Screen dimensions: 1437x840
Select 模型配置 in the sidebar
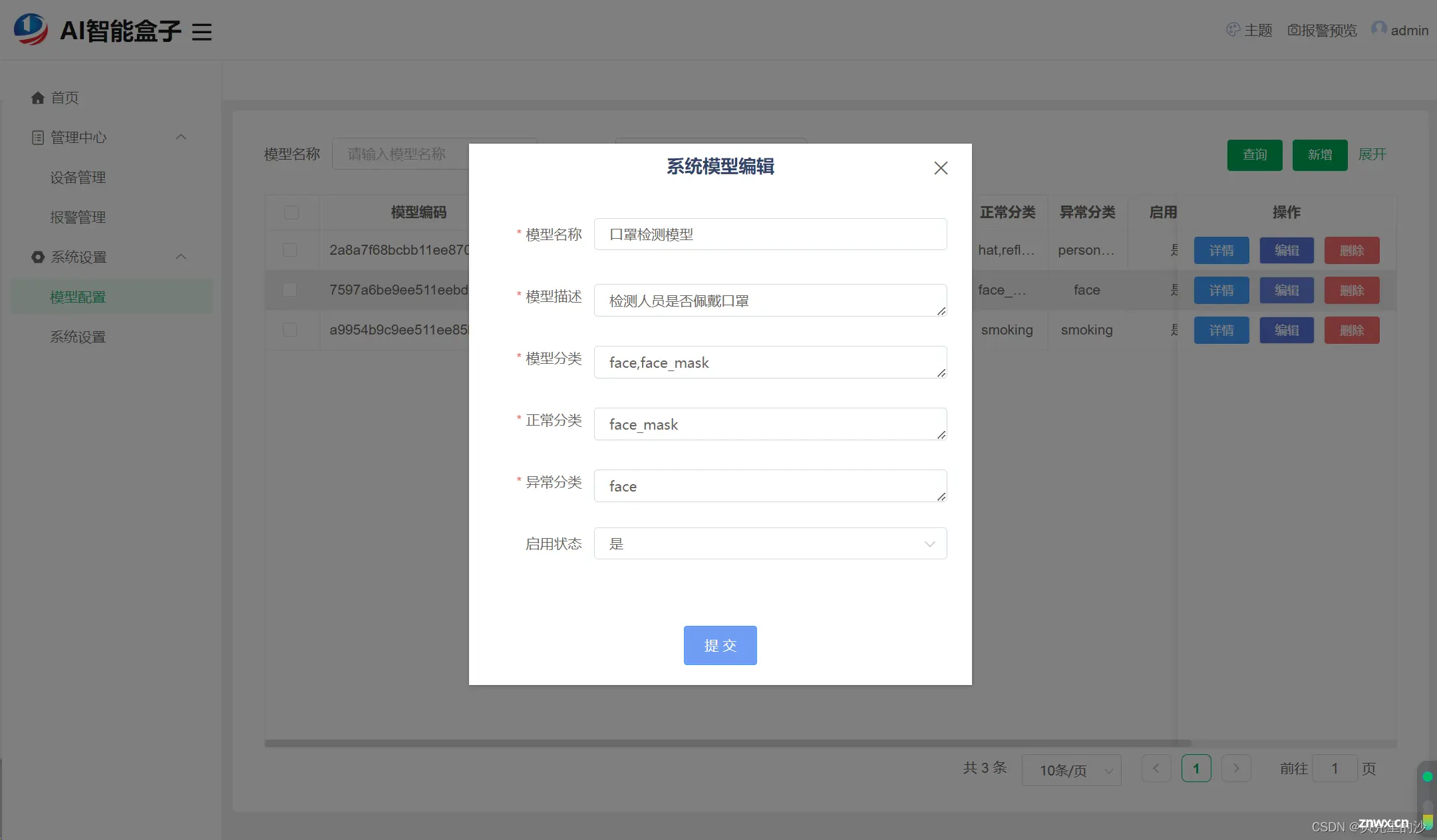pyautogui.click(x=112, y=297)
